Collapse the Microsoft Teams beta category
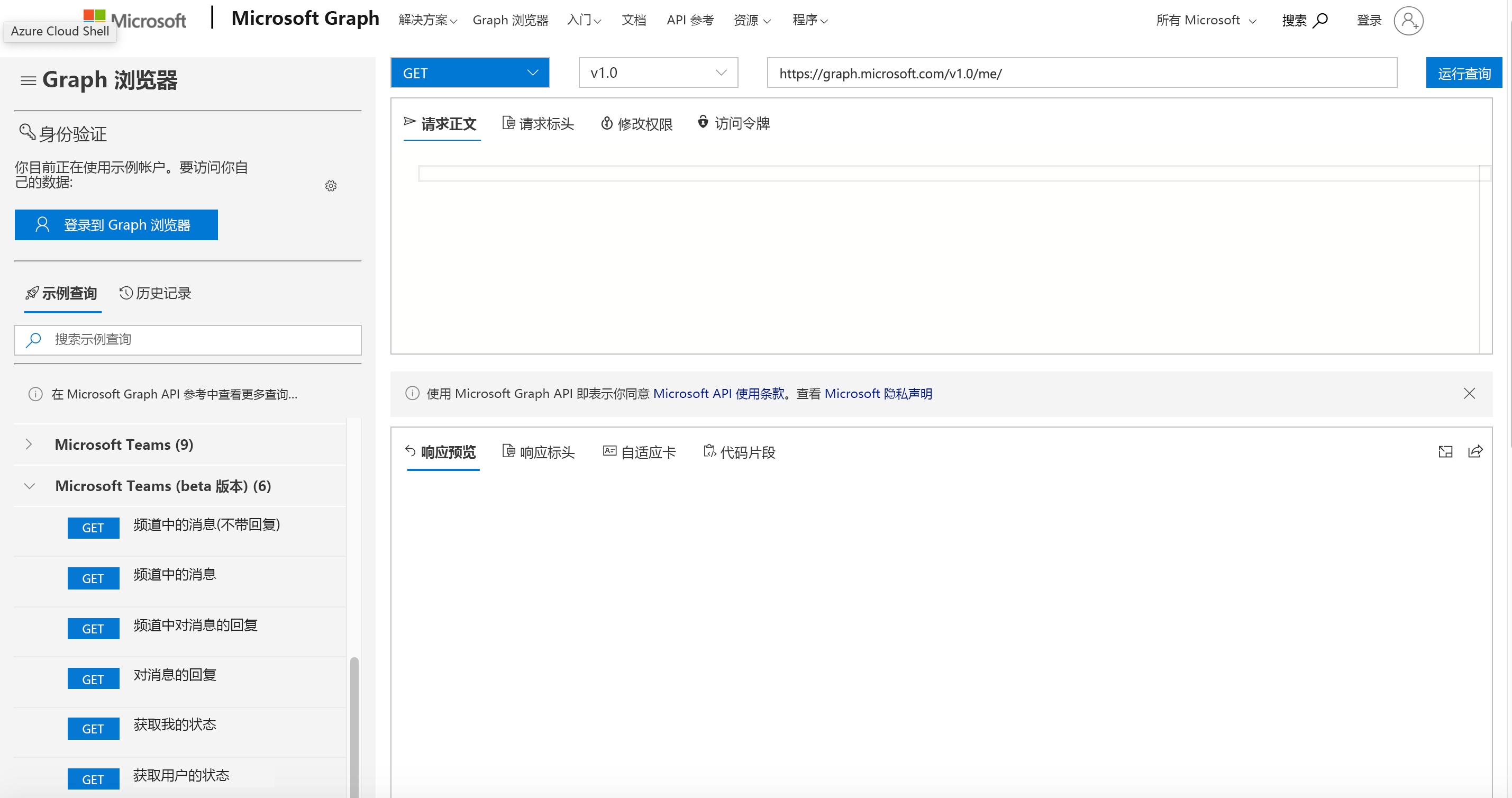1512x798 pixels. click(29, 486)
